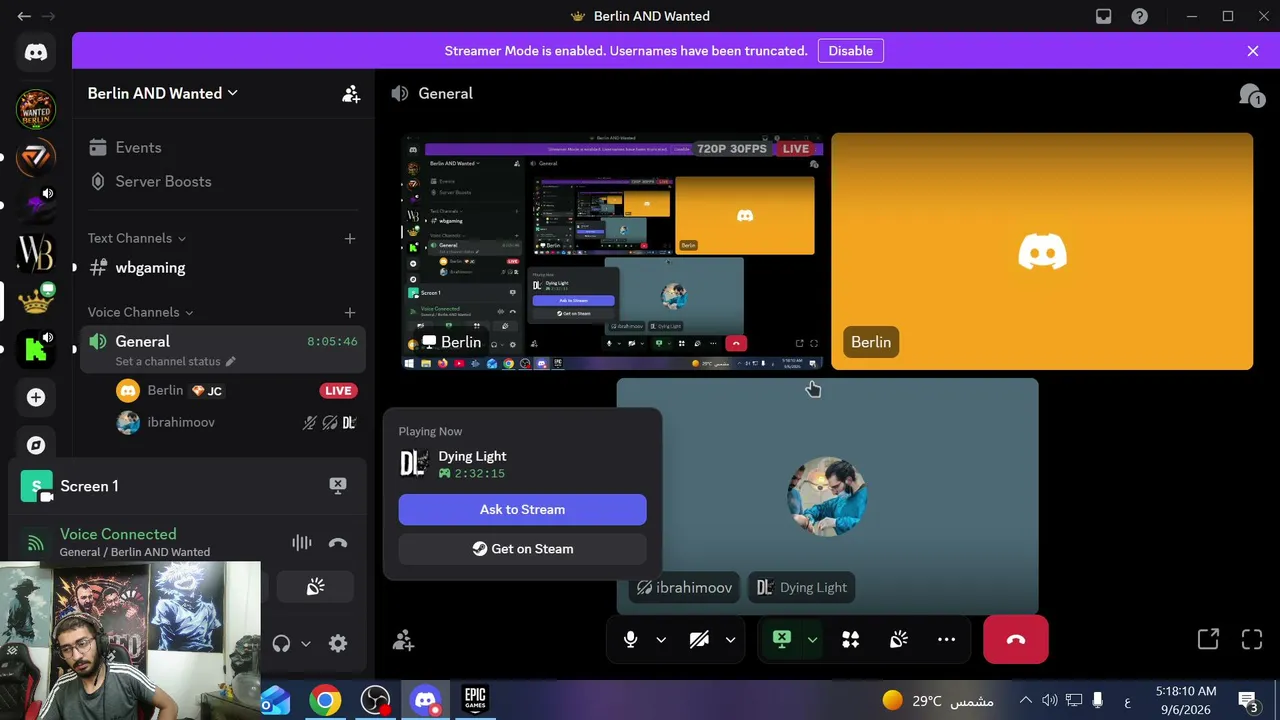Screen dimensions: 1280x720
Task: Navigate back with the left arrow
Action: click(24, 16)
